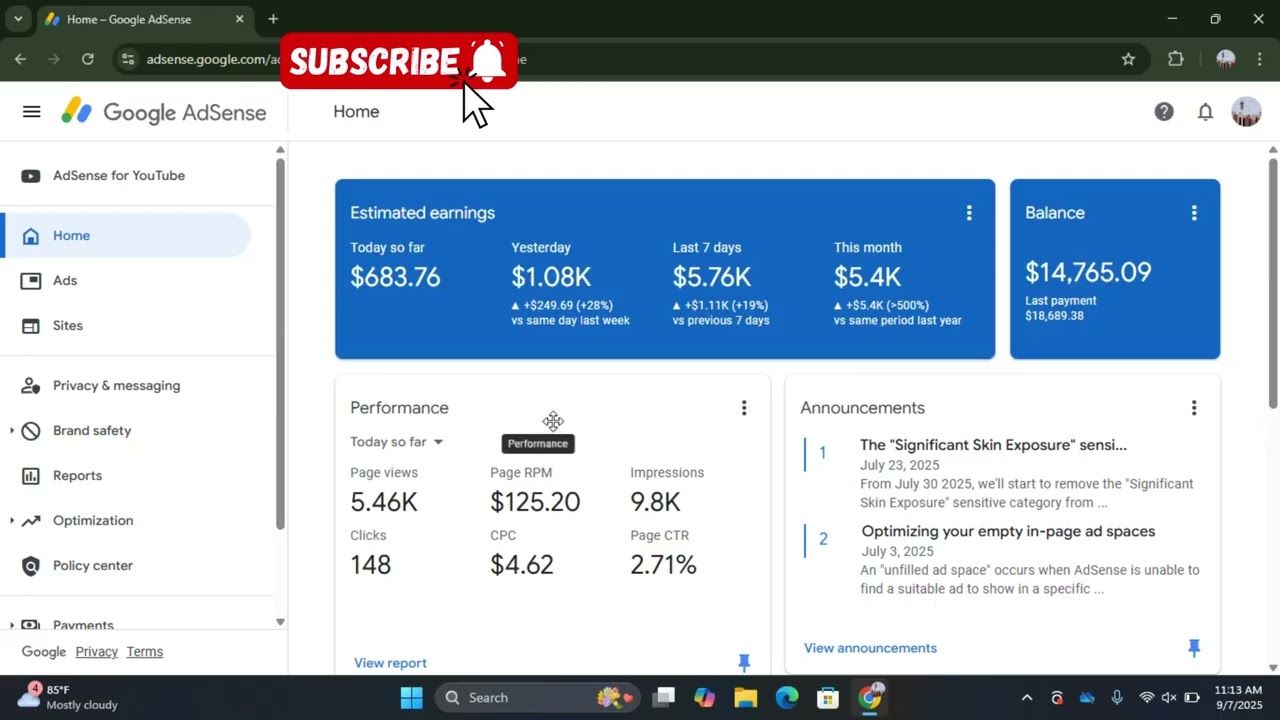The image size is (1280, 720).
Task: Open Microsoft Edge from the taskbar
Action: click(x=787, y=698)
